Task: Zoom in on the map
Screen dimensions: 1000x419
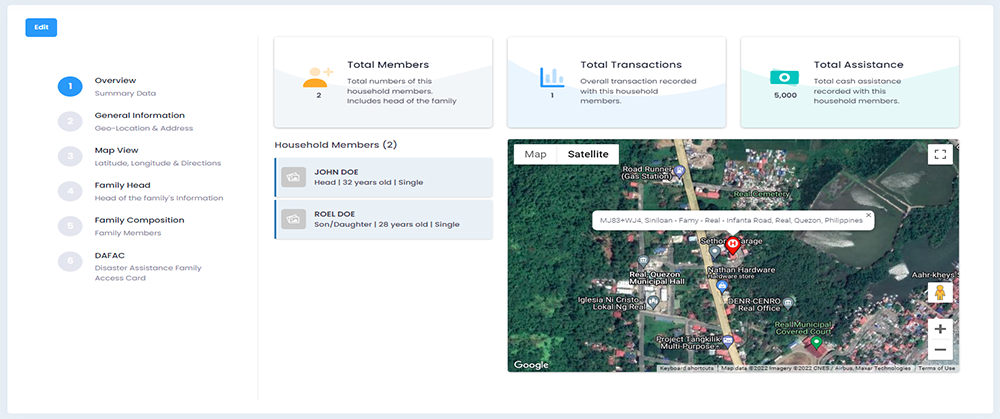Action: [940, 329]
